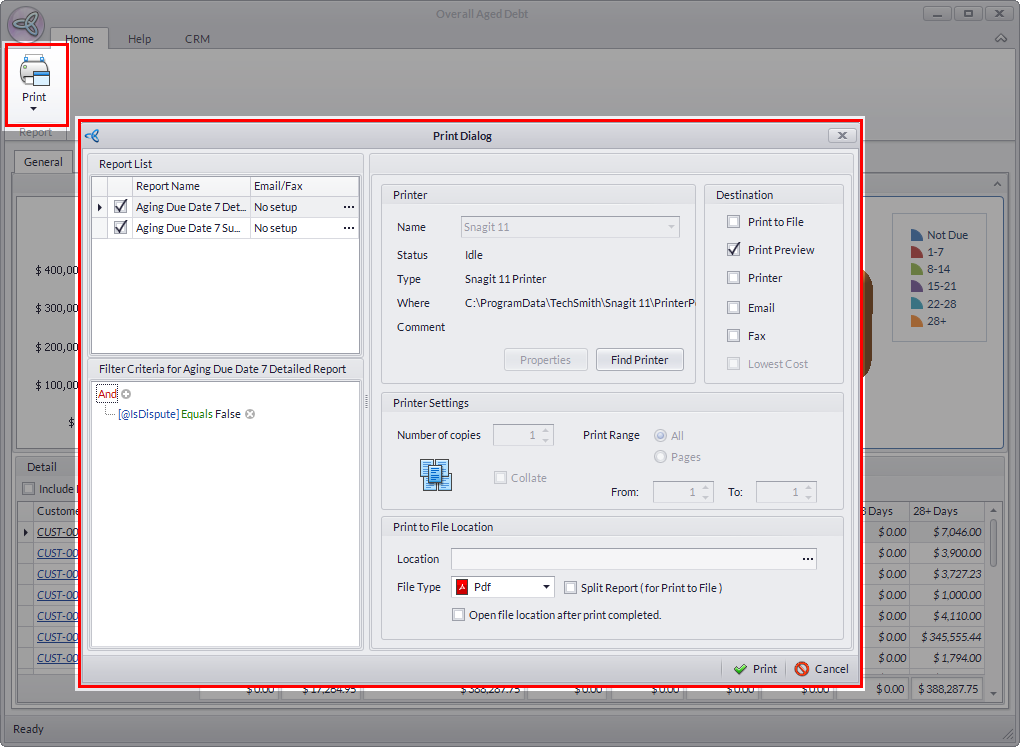Add a filter condition with plus icon

click(126, 394)
